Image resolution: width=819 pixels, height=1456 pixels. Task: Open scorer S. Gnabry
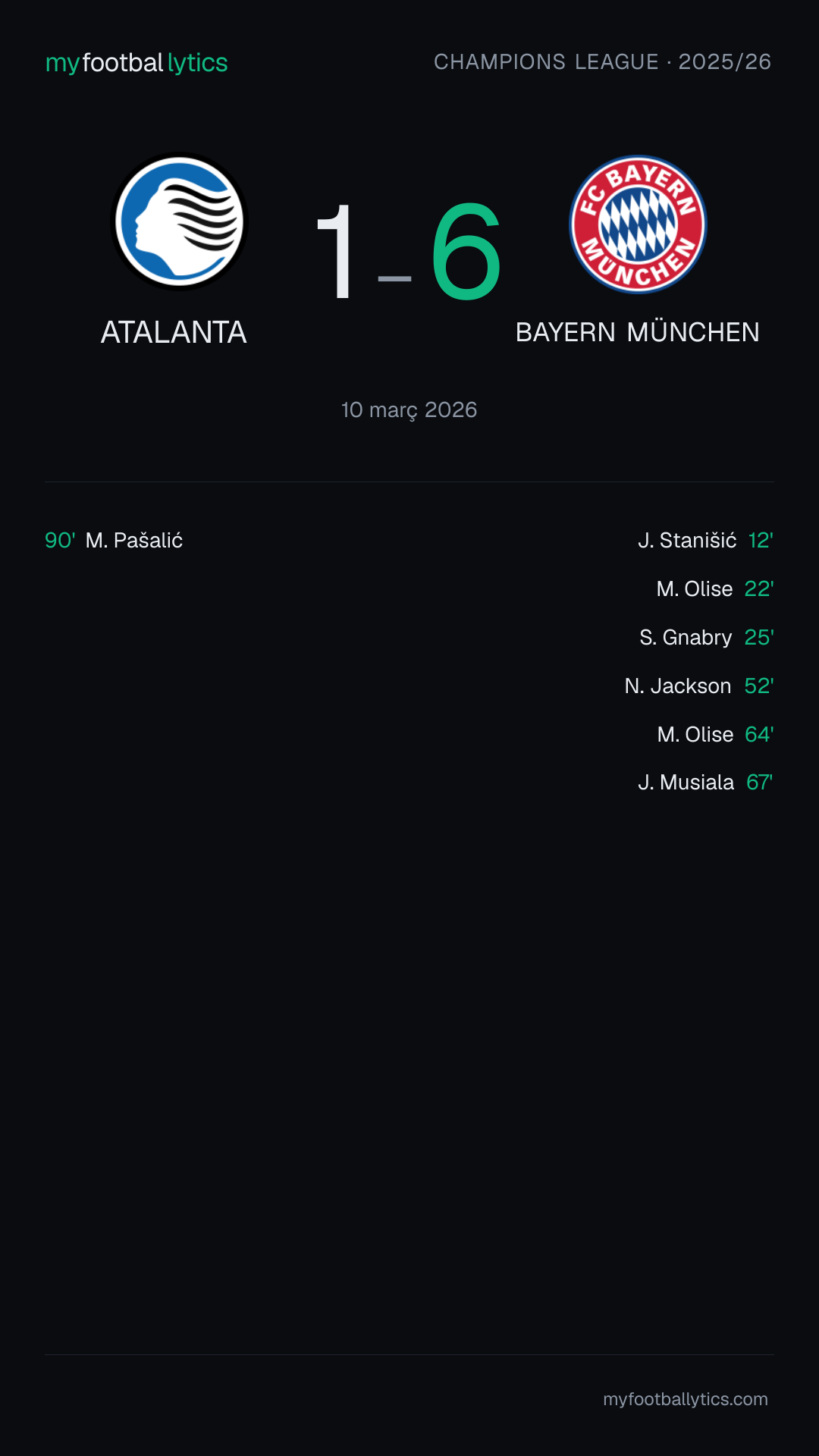coord(686,637)
